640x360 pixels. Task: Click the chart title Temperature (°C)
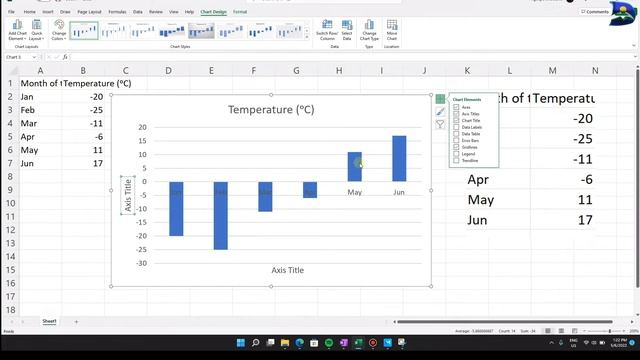[271, 110]
